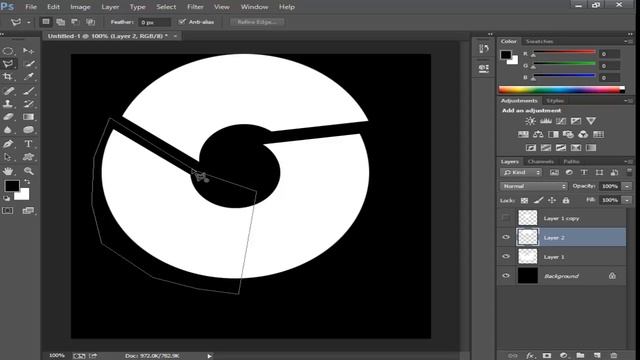Screen dimensions: 640x360
Task: Open the Kind layer filter dropdown
Action: click(x=521, y=173)
